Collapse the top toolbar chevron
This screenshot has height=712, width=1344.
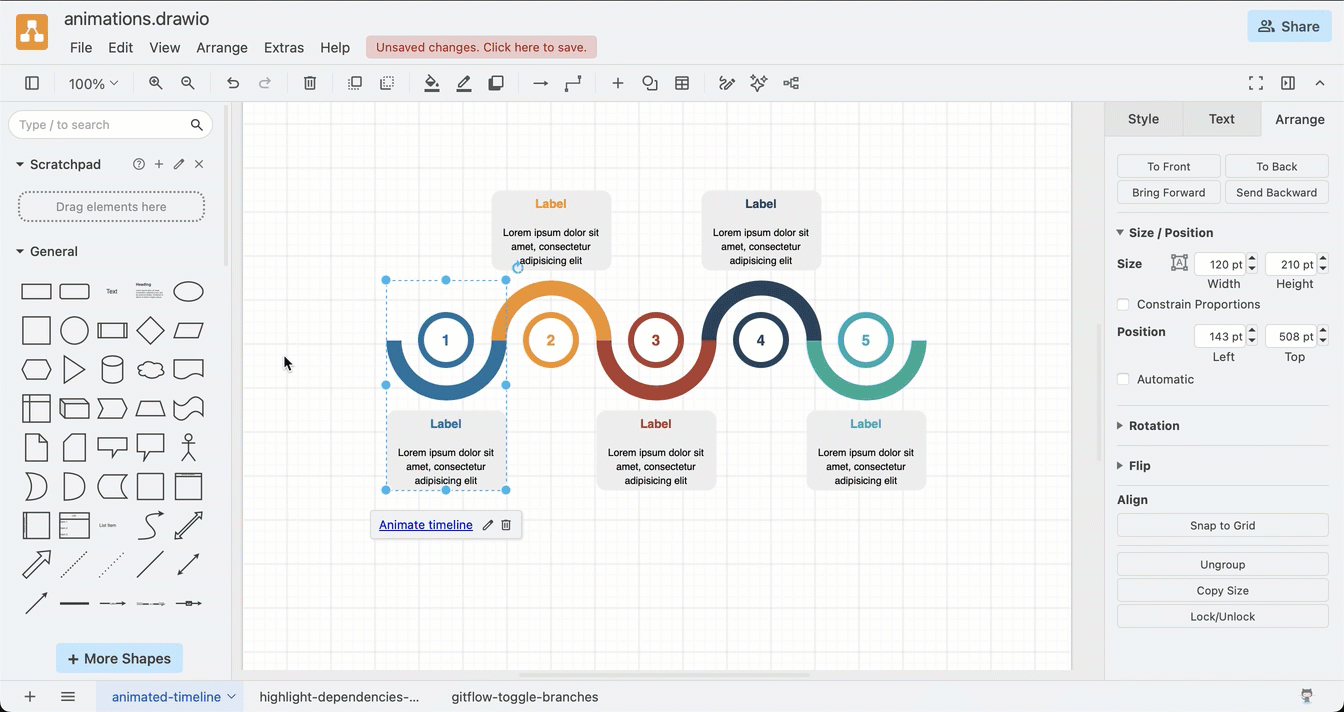click(x=1320, y=83)
